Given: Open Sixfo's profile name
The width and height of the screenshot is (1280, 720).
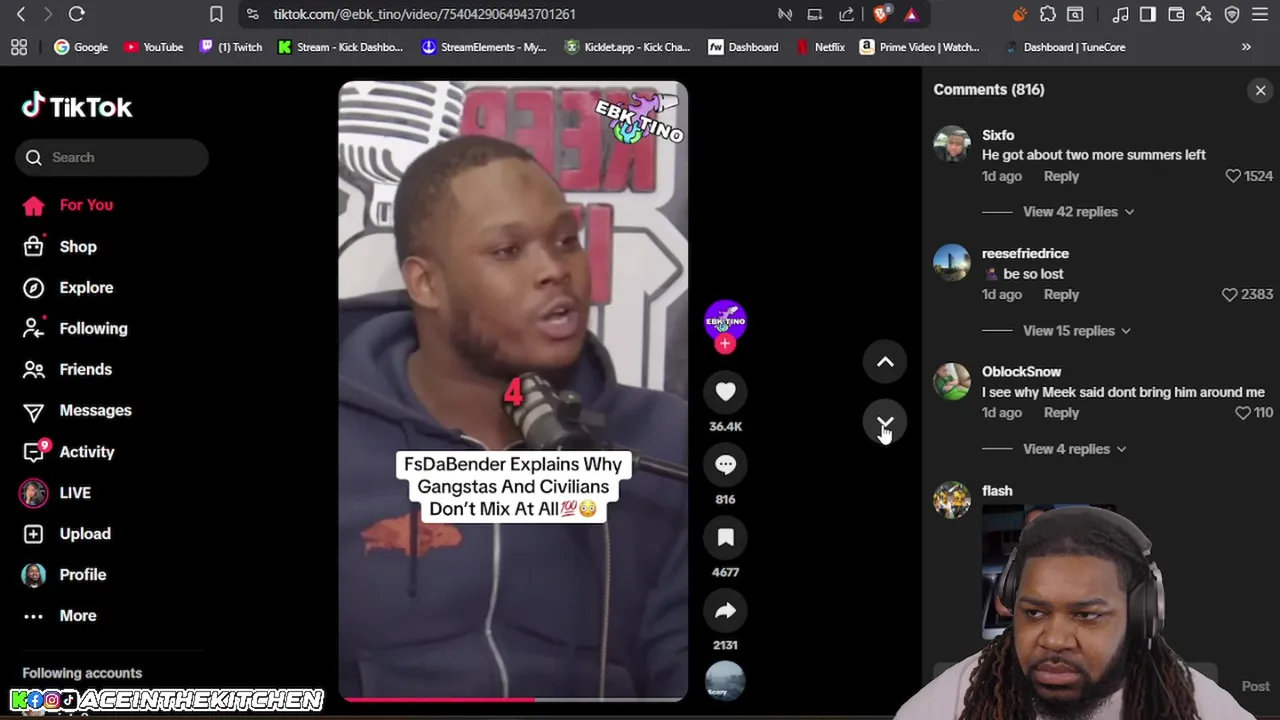Looking at the screenshot, I should [998, 135].
